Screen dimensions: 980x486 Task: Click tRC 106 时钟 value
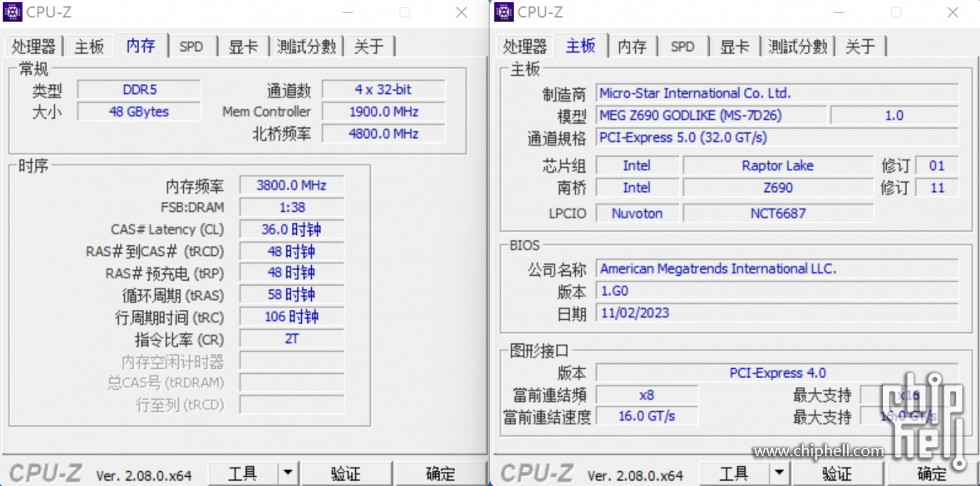[292, 317]
